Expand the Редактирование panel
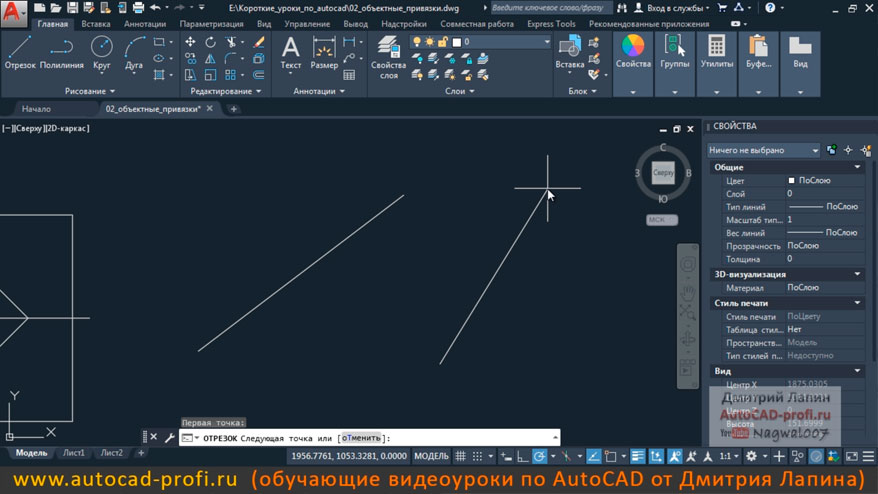Image resolution: width=878 pixels, height=494 pixels. tap(226, 91)
